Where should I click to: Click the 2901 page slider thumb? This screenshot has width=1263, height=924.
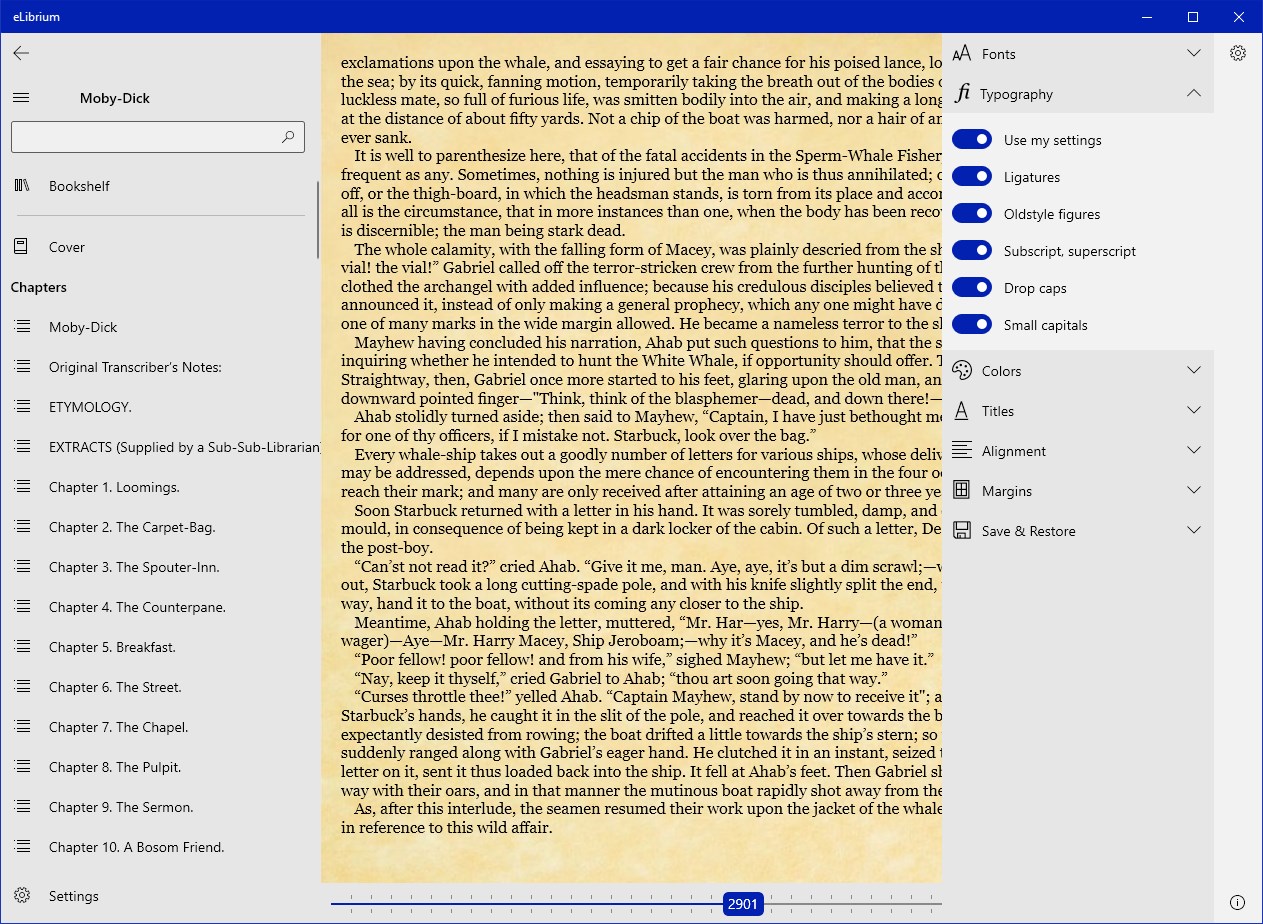[x=743, y=904]
